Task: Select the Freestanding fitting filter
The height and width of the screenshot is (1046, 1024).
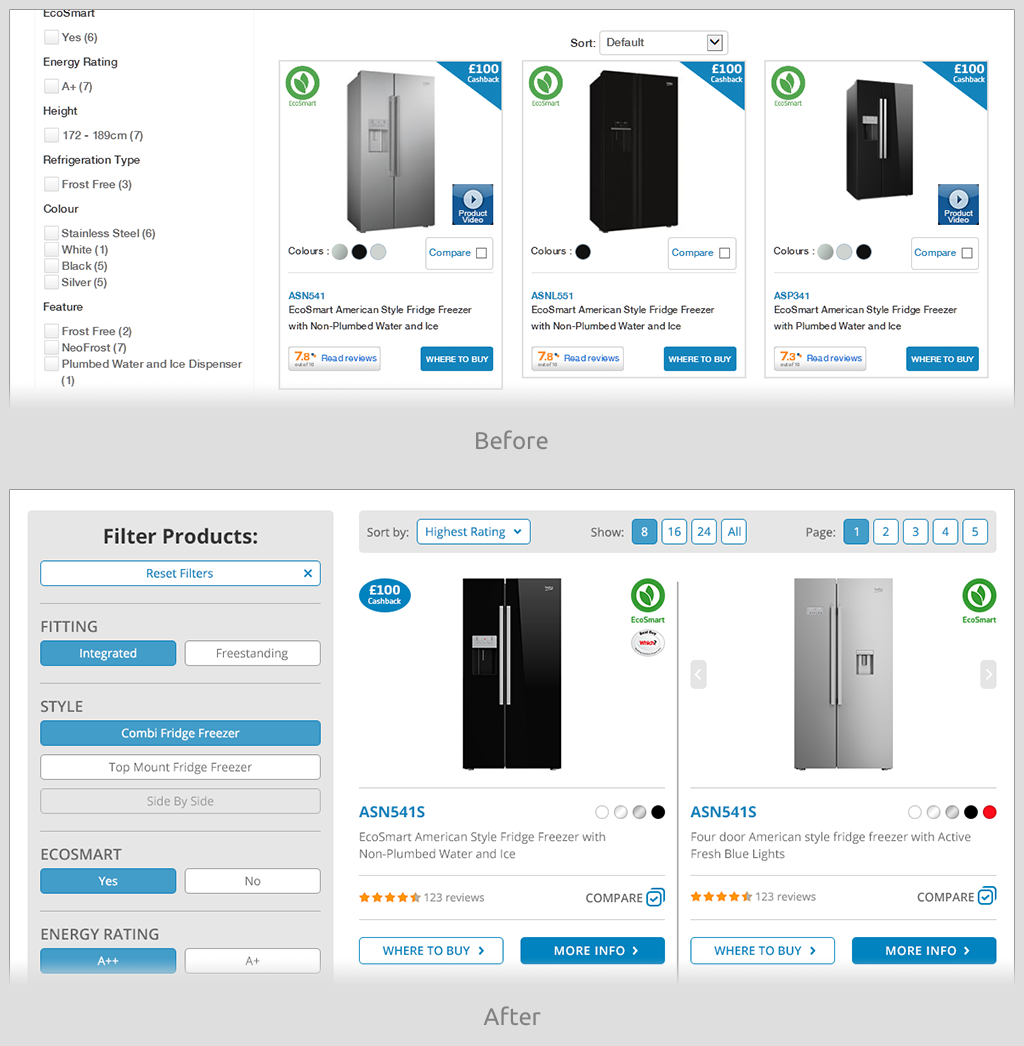Action: (x=252, y=653)
